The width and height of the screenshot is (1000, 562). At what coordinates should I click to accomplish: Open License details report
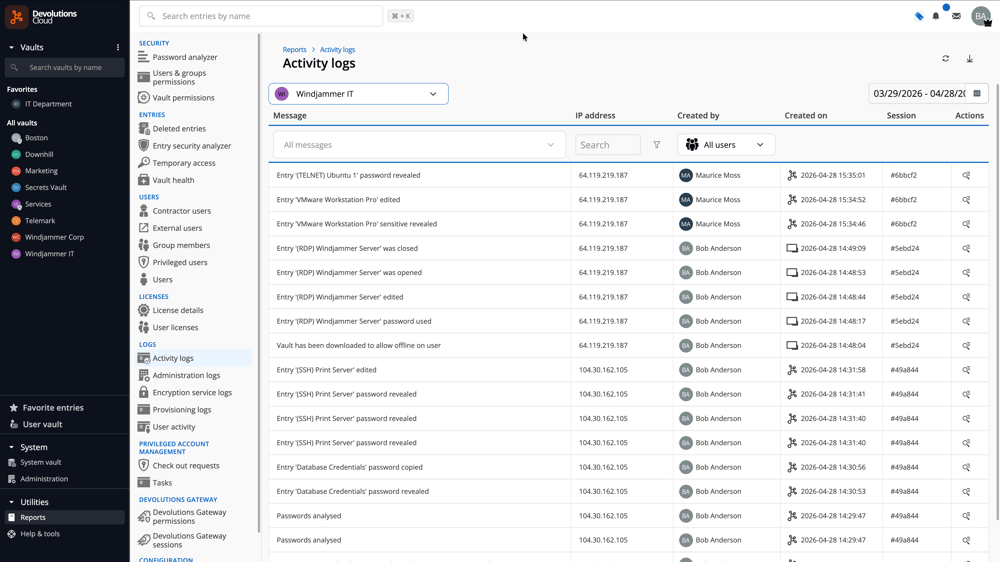[x=178, y=311]
